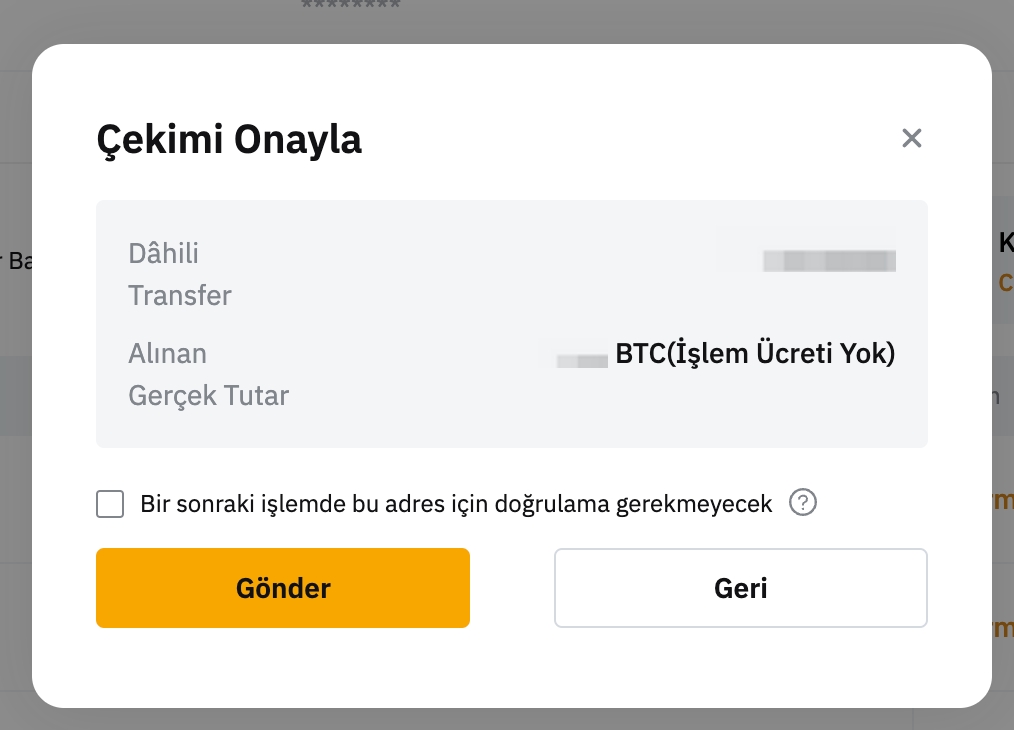Select the Alınan Gerçek Tutar label
Viewport: 1014px width, 730px height.
pos(208,374)
